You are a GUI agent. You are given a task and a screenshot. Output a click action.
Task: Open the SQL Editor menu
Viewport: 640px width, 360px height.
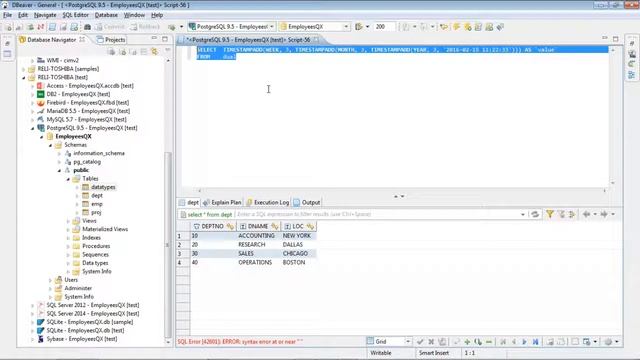(76, 15)
